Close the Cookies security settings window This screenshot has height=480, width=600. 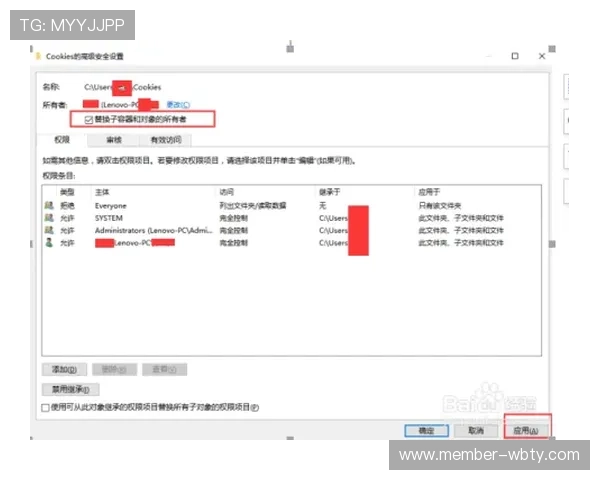[x=542, y=56]
